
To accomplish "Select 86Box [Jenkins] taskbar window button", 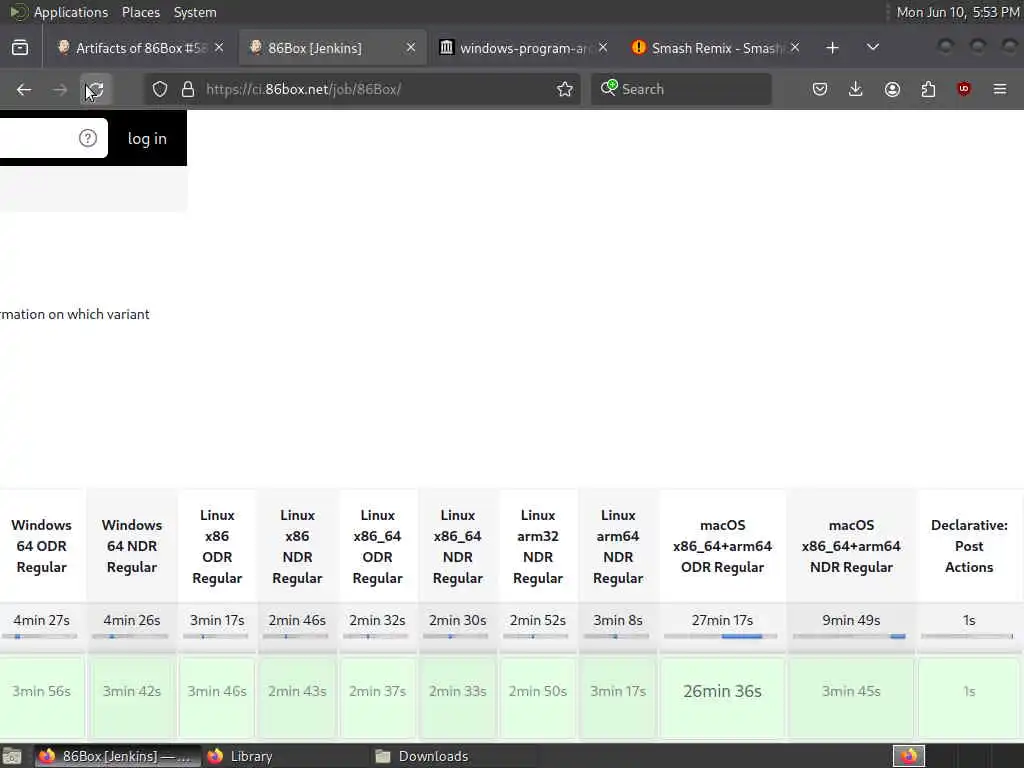I will point(118,756).
